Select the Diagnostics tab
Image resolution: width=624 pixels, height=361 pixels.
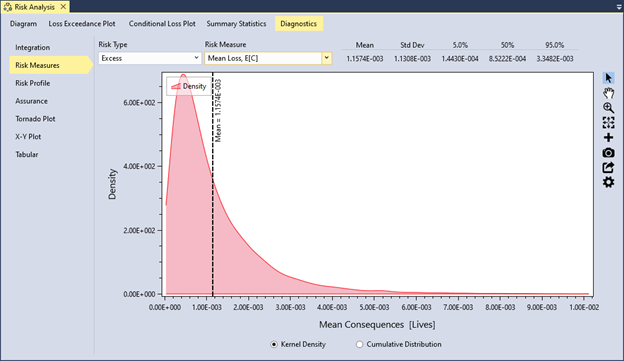tap(298, 23)
